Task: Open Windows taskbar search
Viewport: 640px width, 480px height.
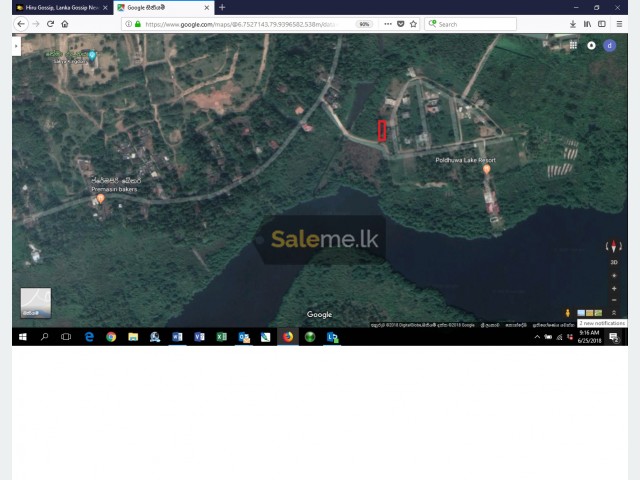Action: 44,337
